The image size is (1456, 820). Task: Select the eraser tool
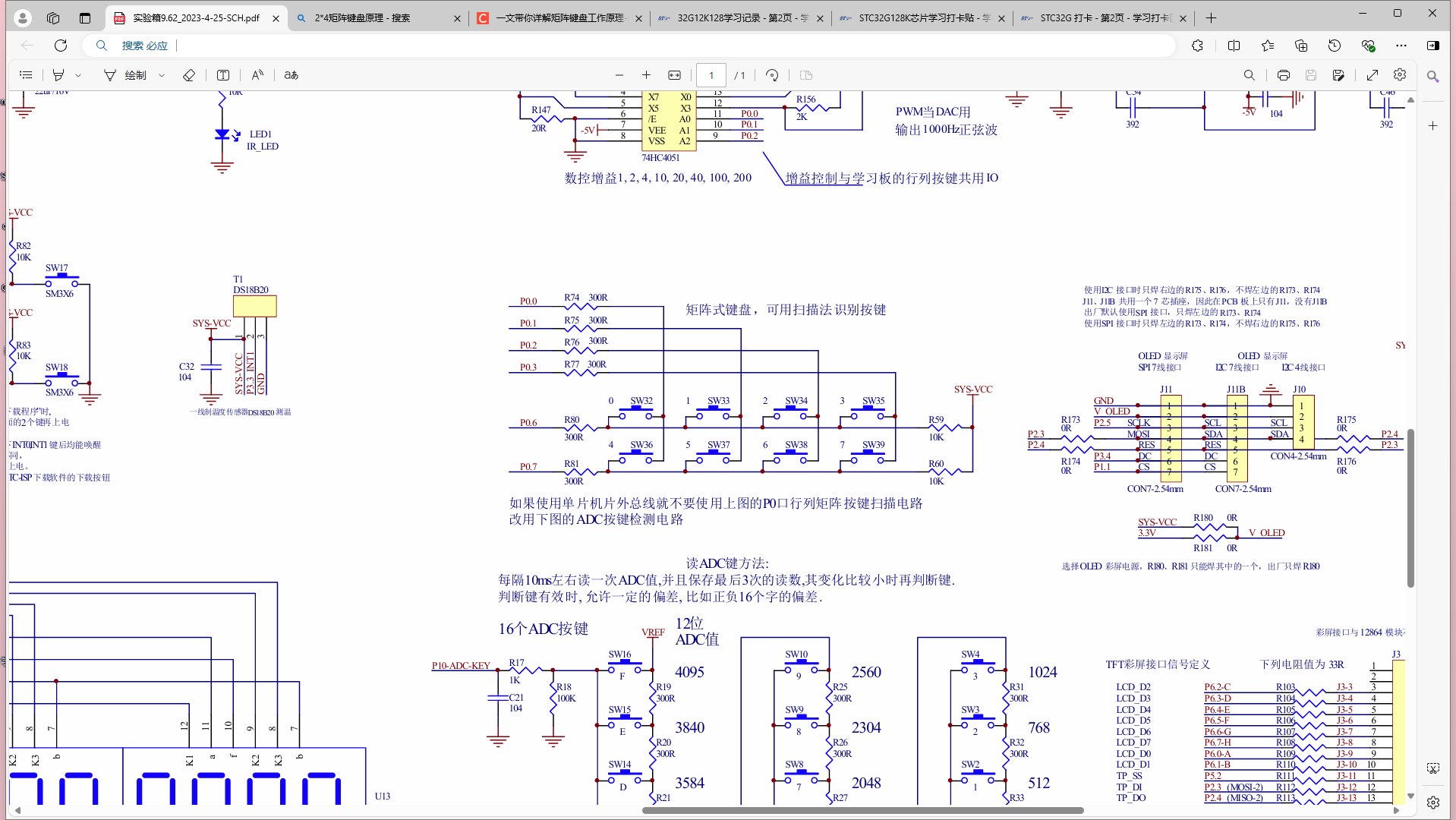[x=189, y=75]
